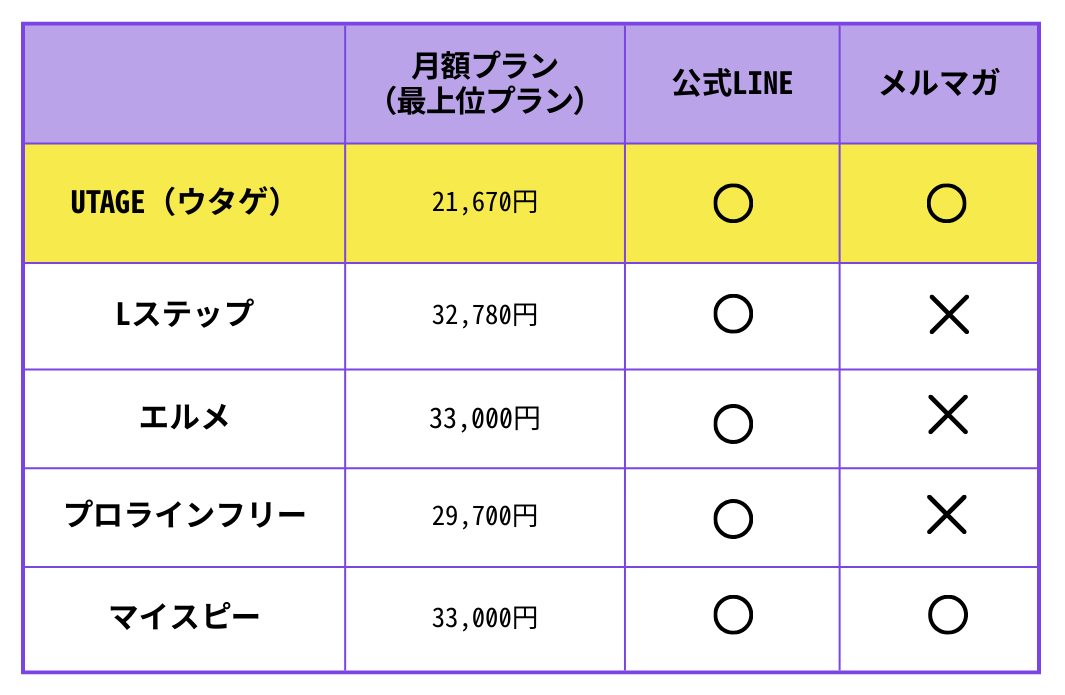Click the circle icon for マイスピー メルマガ
The image size is (1065, 695).
tap(947, 615)
